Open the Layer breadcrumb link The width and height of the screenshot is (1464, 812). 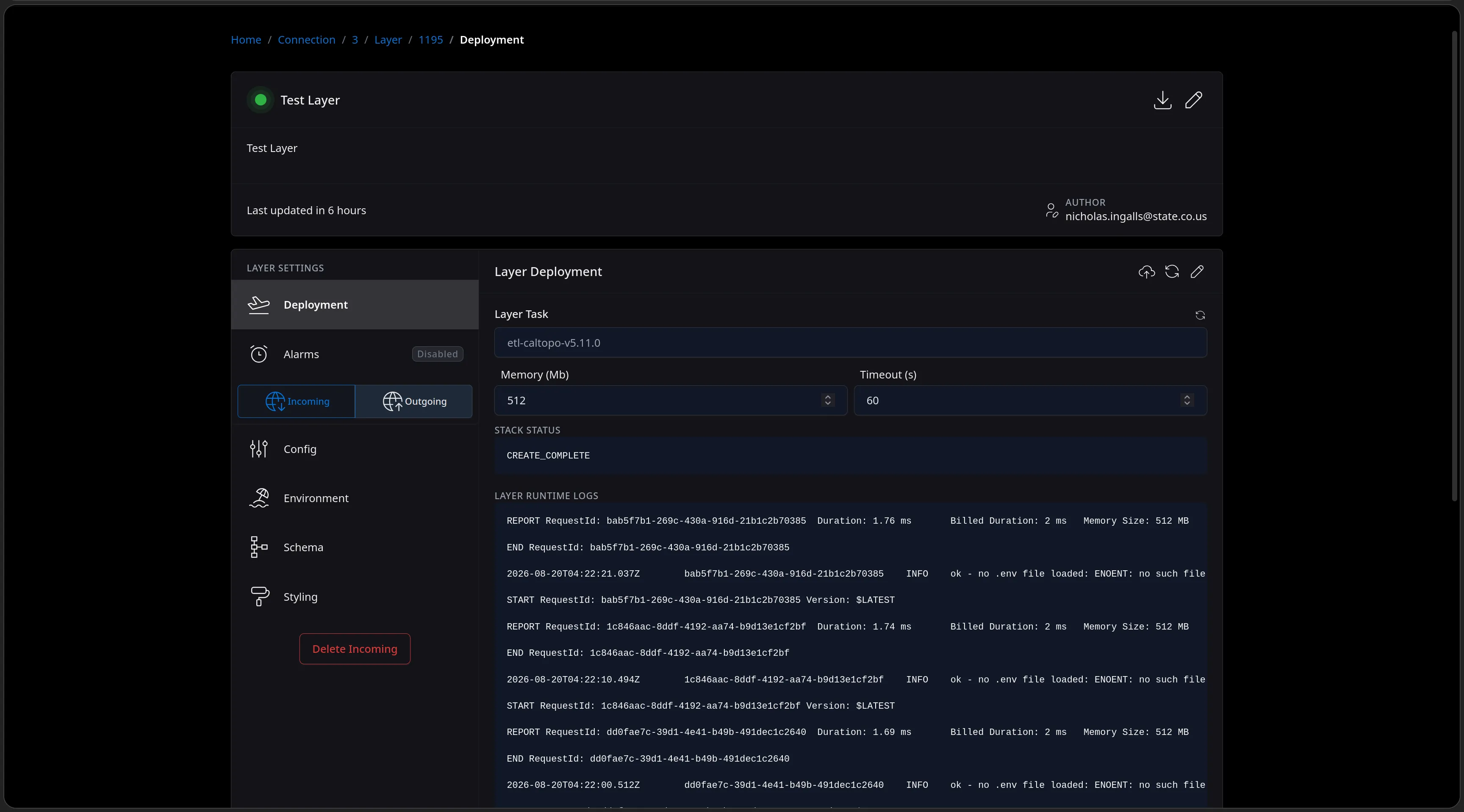388,40
